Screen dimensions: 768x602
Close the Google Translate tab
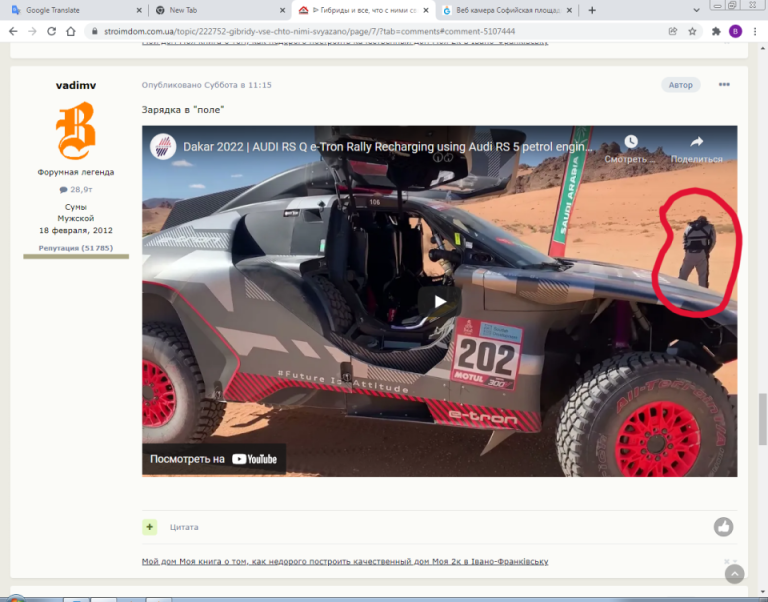(x=139, y=10)
